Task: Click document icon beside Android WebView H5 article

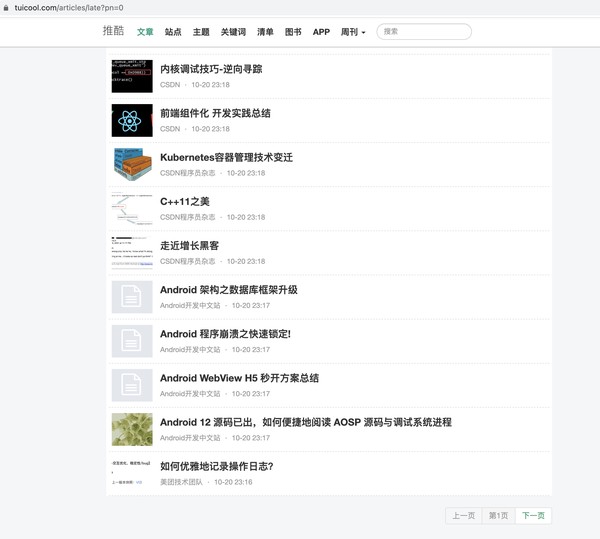Action: (132, 385)
